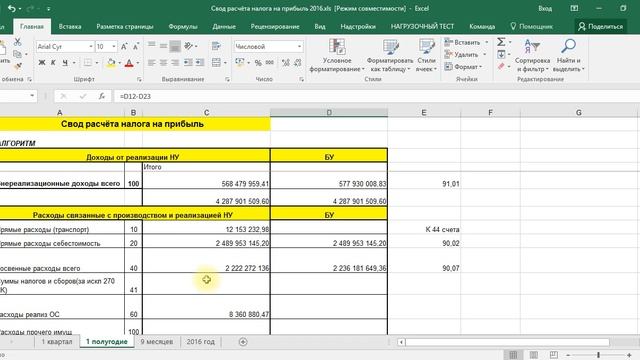Increase font size with larger A
Screen dimensions: 640x360
[x=124, y=47]
